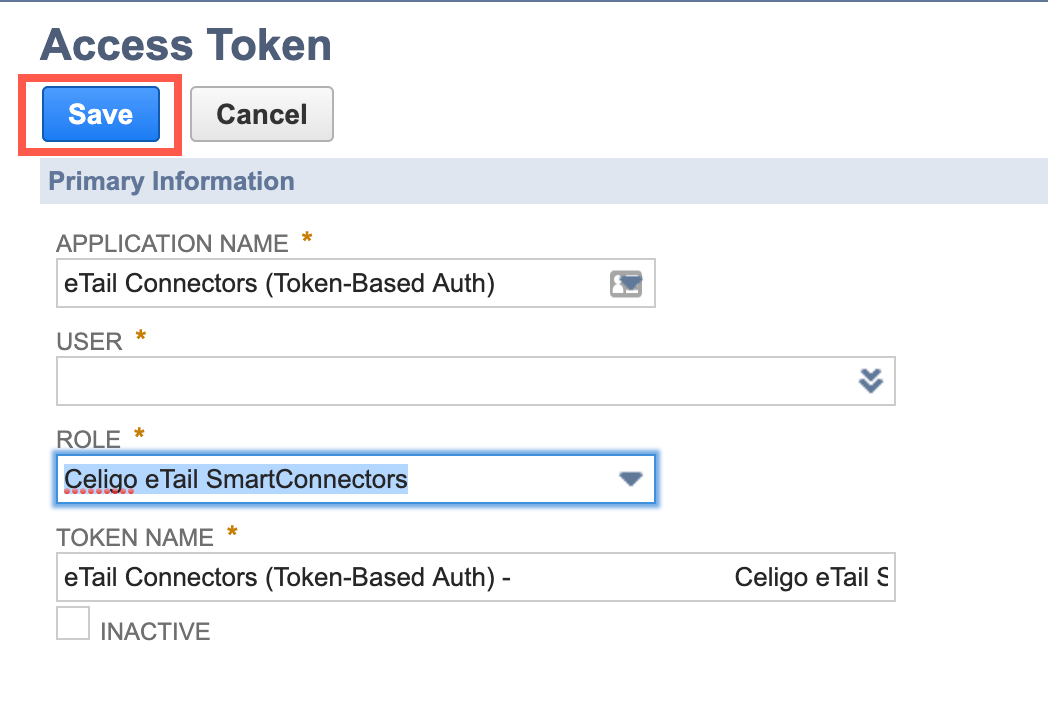The image size is (1048, 726).
Task: Click Cancel to discard the token
Action: click(x=261, y=114)
